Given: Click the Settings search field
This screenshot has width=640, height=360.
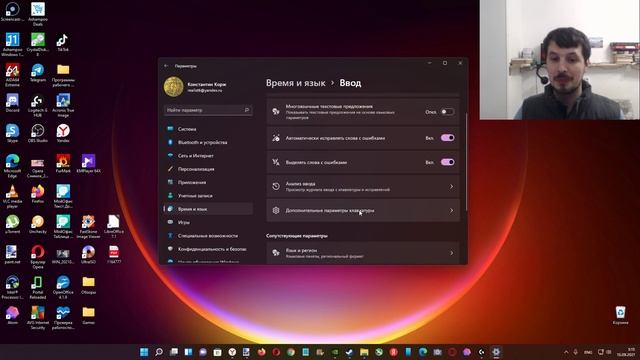Looking at the screenshot, I should tap(208, 110).
